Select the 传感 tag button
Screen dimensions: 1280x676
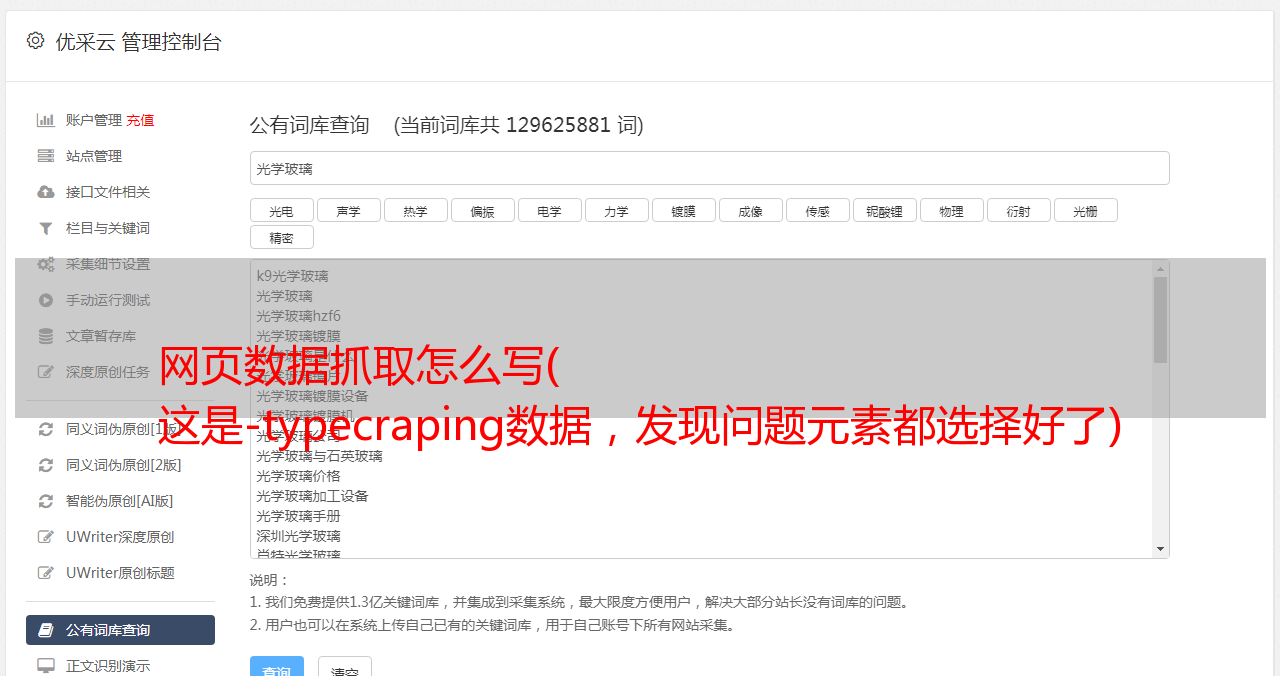click(x=817, y=210)
